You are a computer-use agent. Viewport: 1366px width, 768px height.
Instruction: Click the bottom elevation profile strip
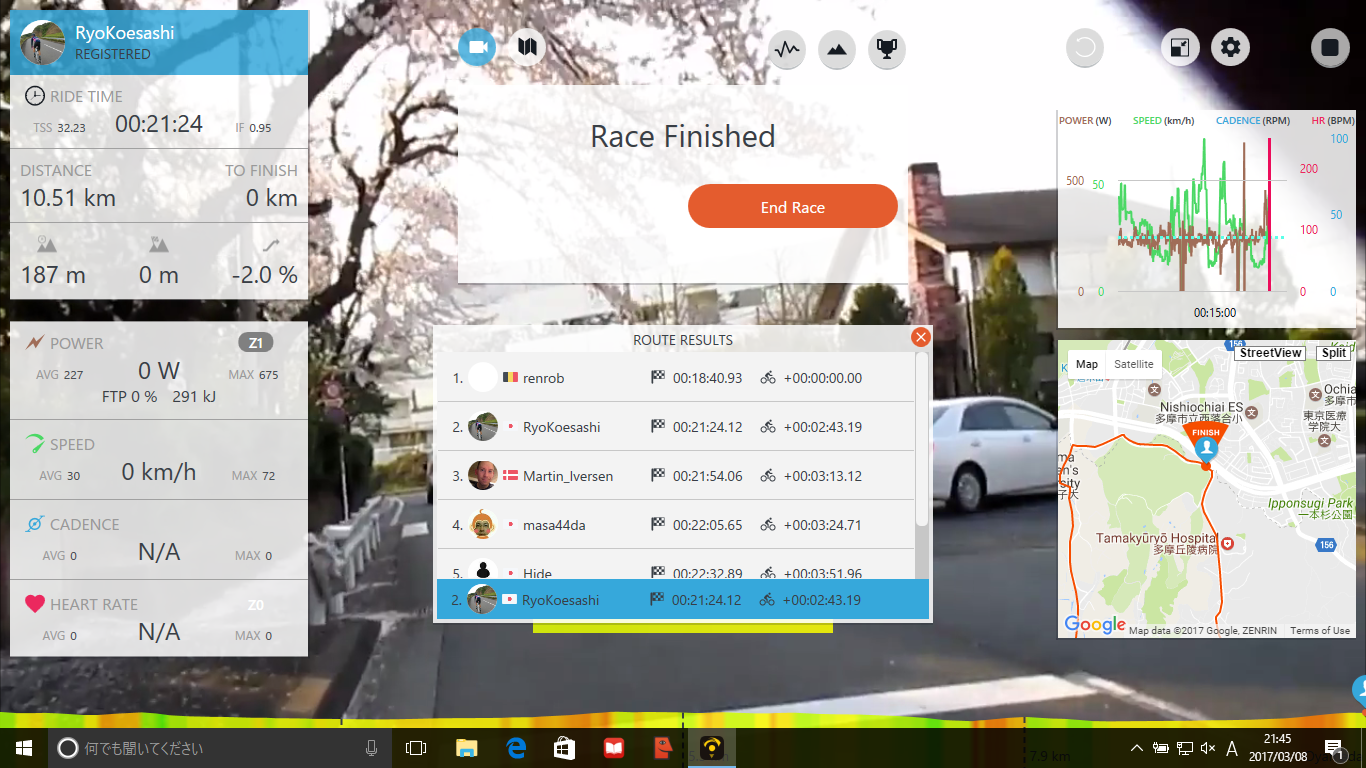(683, 719)
